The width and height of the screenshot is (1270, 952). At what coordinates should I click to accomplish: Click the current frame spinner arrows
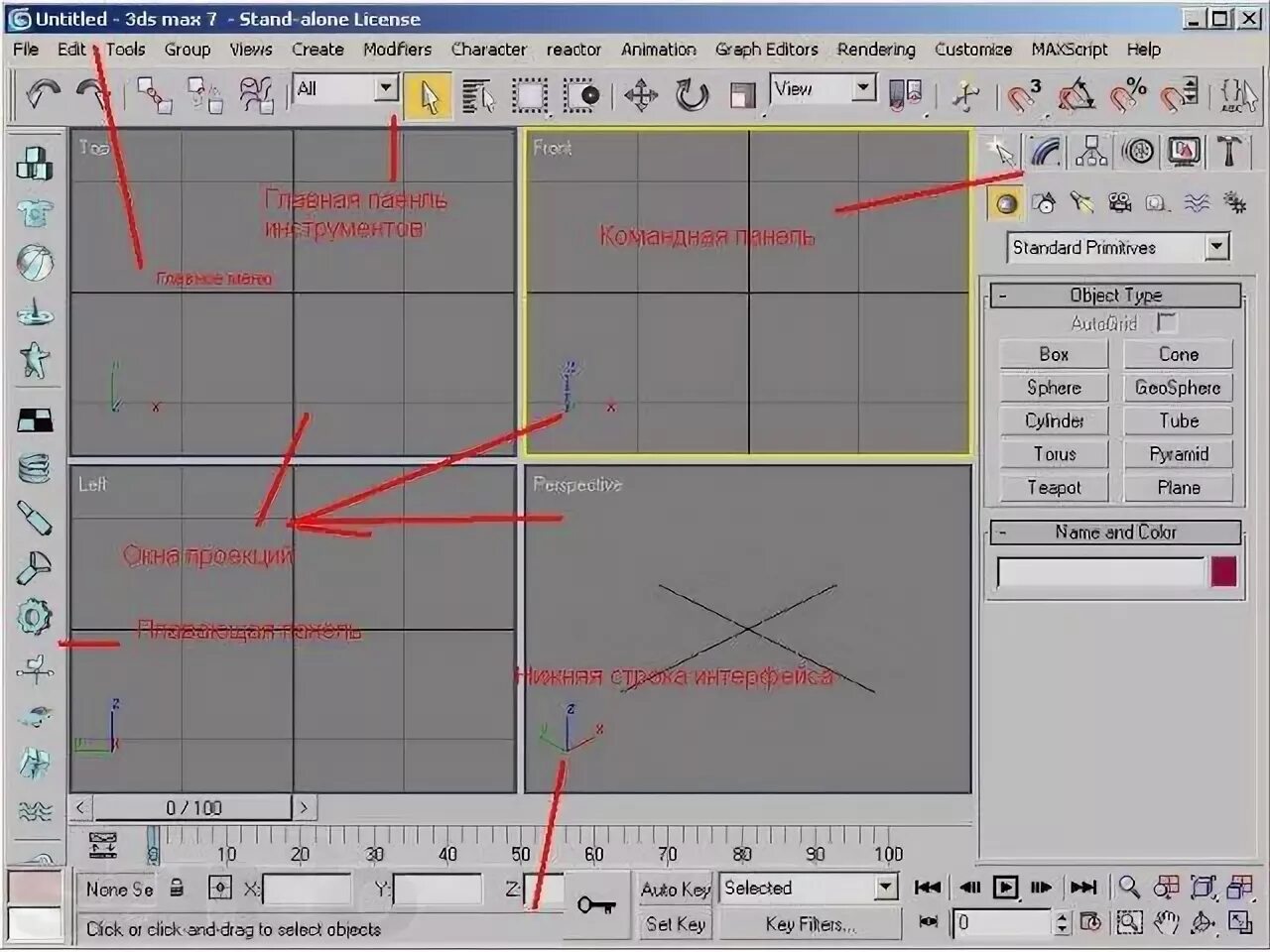coord(1063,922)
